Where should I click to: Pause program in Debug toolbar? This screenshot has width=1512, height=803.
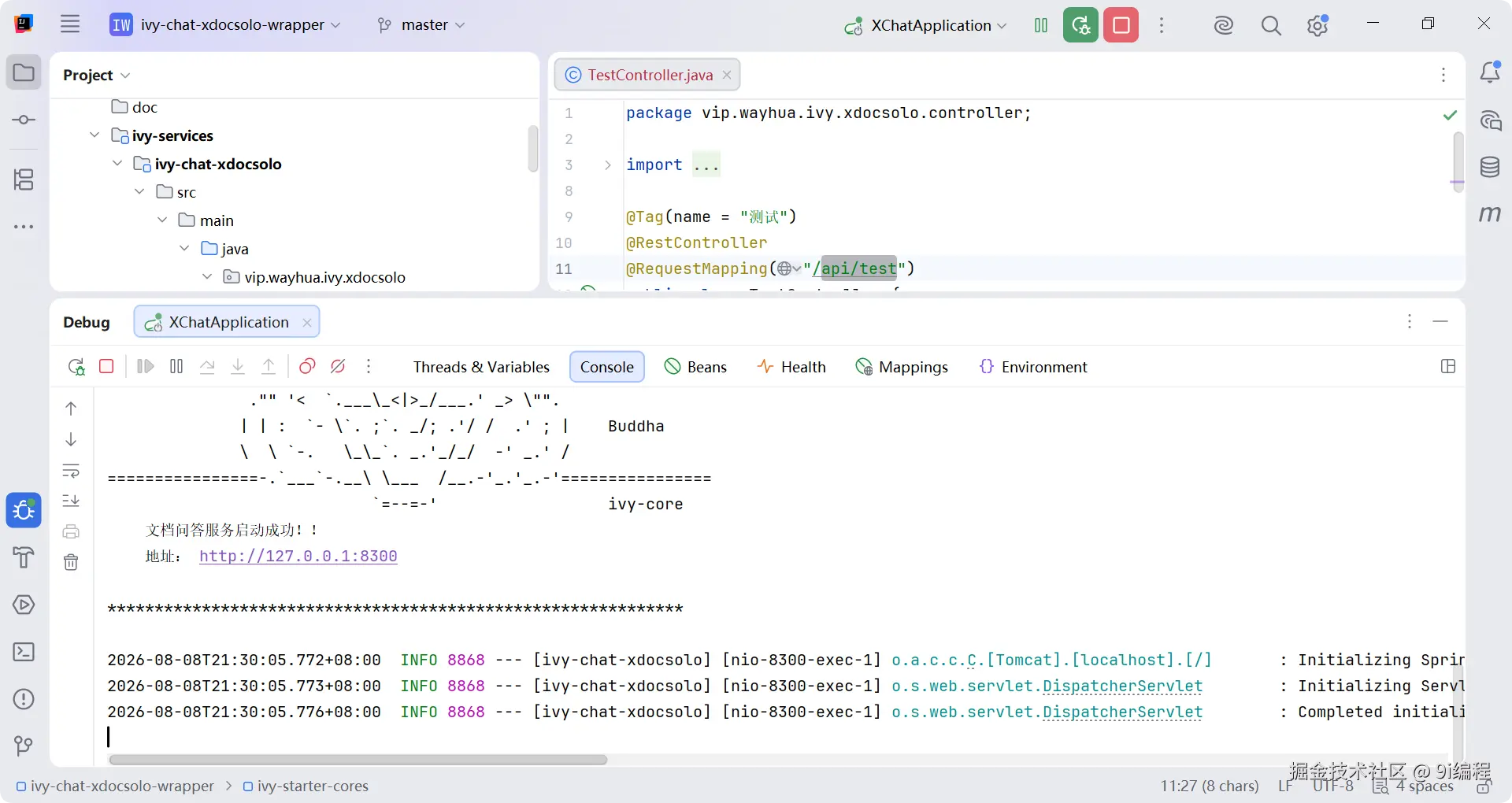pyautogui.click(x=176, y=366)
